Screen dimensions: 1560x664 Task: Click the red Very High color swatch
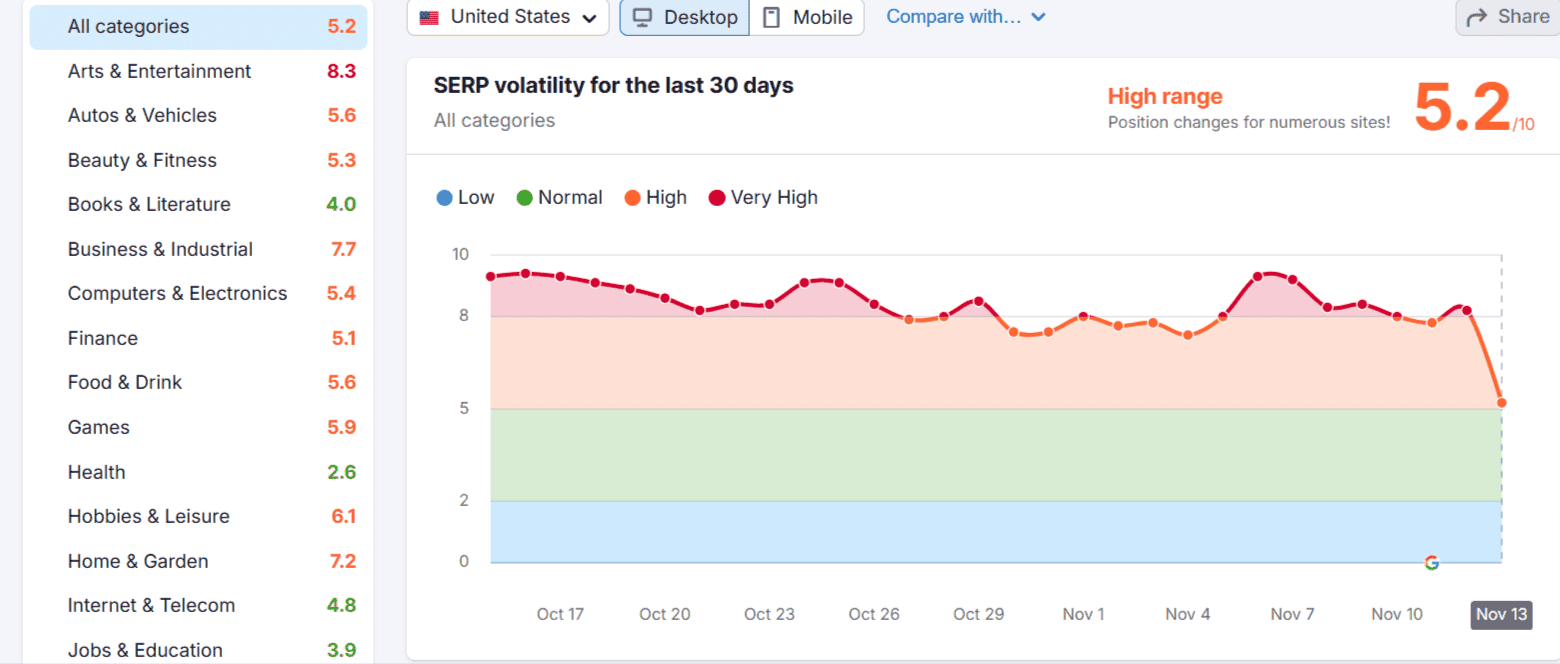tap(716, 197)
